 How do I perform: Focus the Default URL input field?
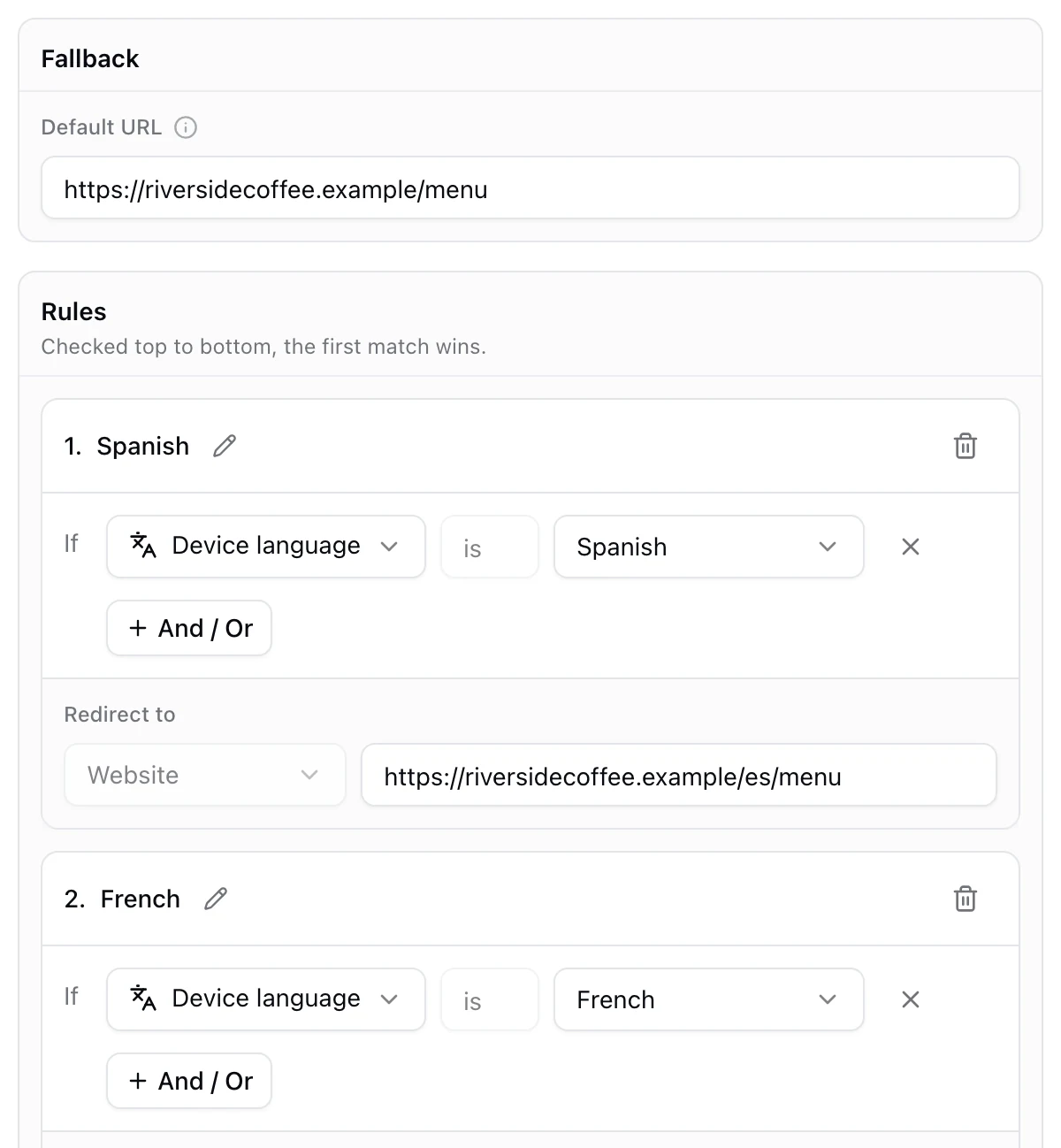tap(530, 188)
